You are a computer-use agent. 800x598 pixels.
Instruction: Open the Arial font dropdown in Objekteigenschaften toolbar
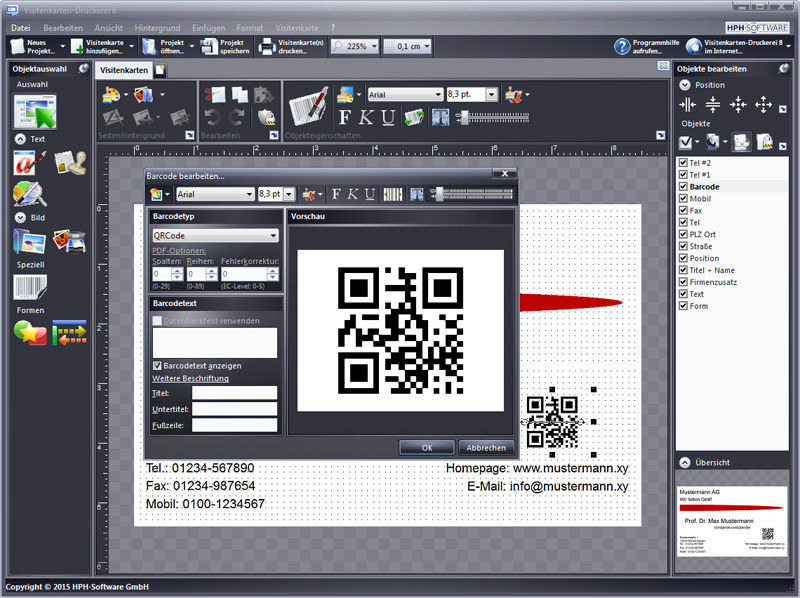pos(405,94)
